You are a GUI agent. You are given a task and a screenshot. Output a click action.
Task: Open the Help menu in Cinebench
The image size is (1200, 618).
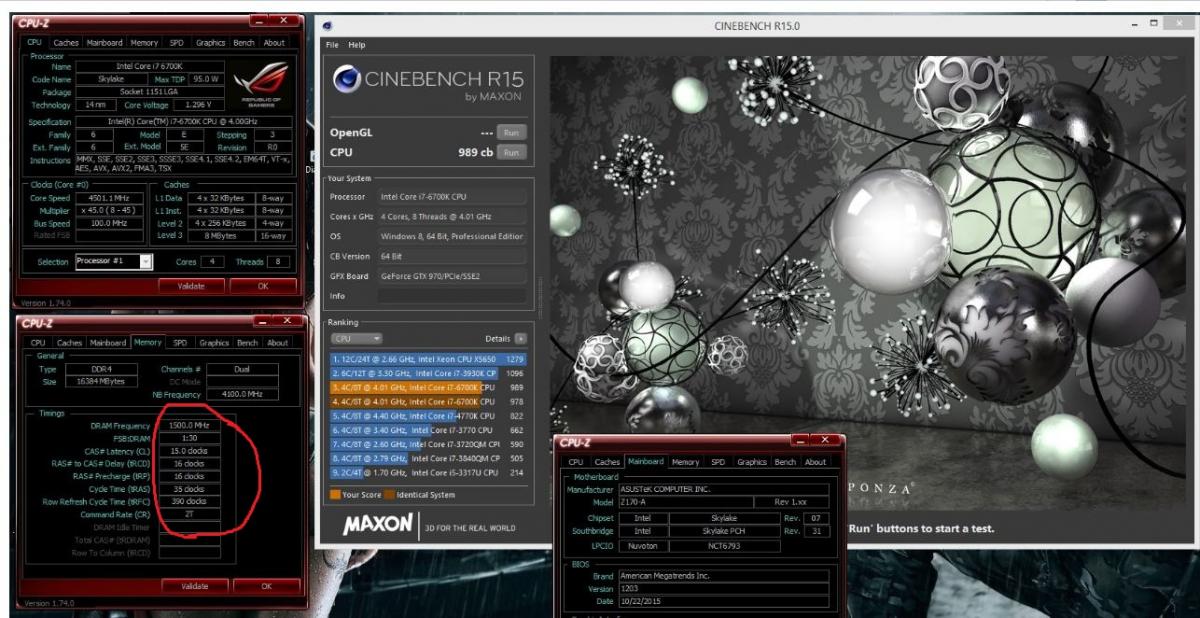click(x=357, y=45)
